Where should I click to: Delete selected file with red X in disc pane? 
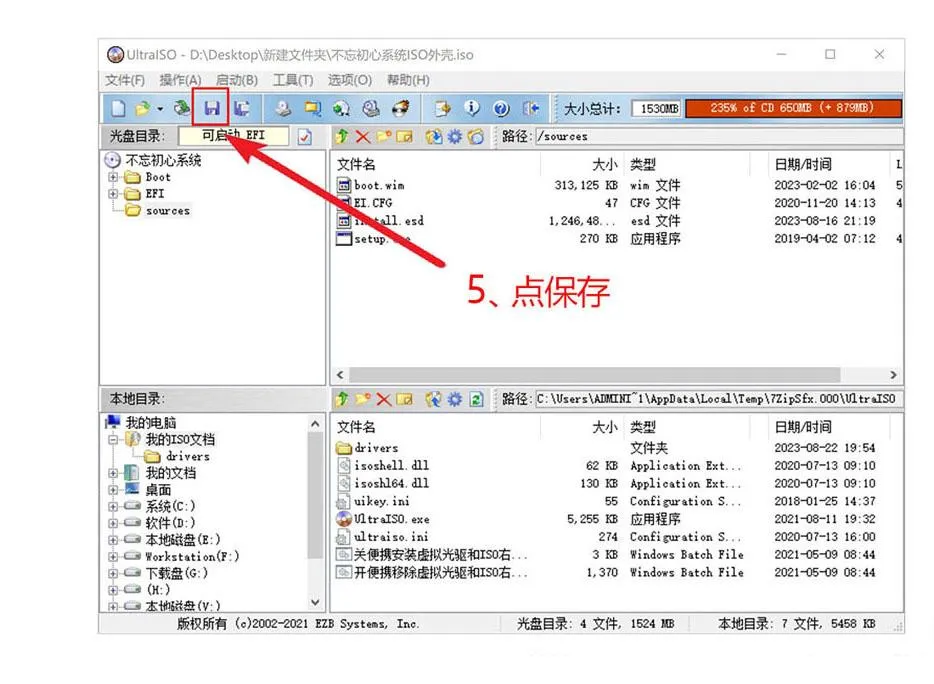(x=362, y=136)
